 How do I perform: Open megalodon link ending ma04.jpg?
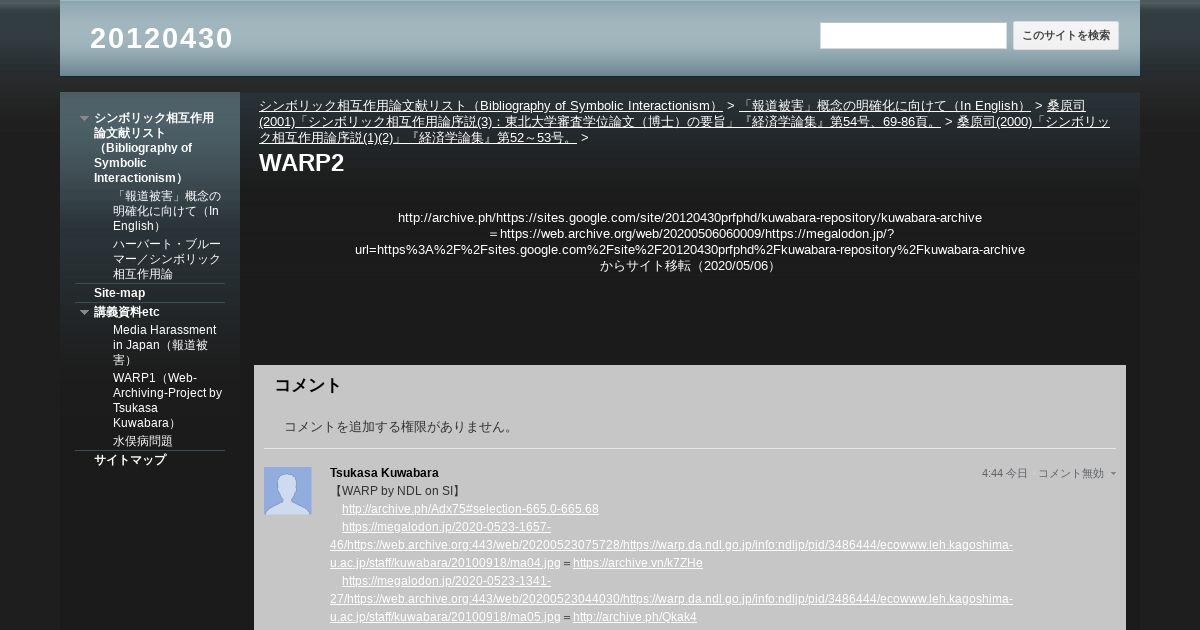click(x=671, y=545)
